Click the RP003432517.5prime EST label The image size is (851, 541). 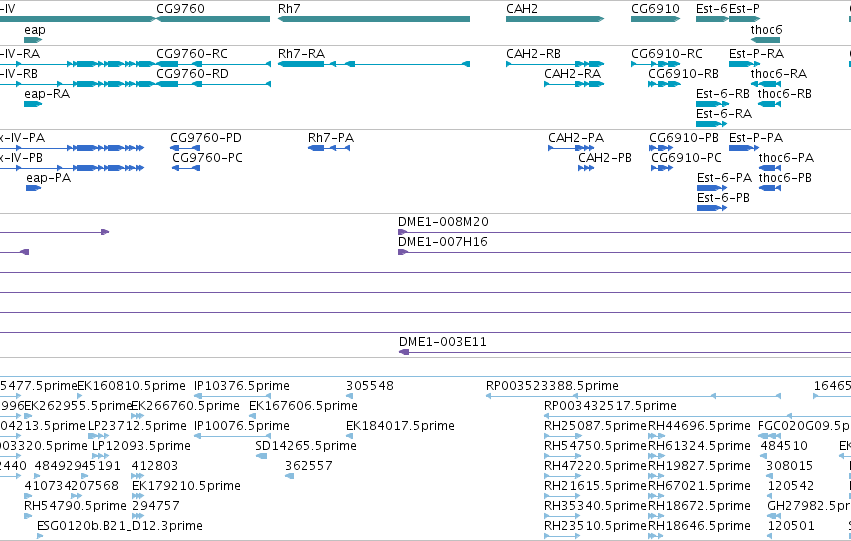[x=610, y=406]
